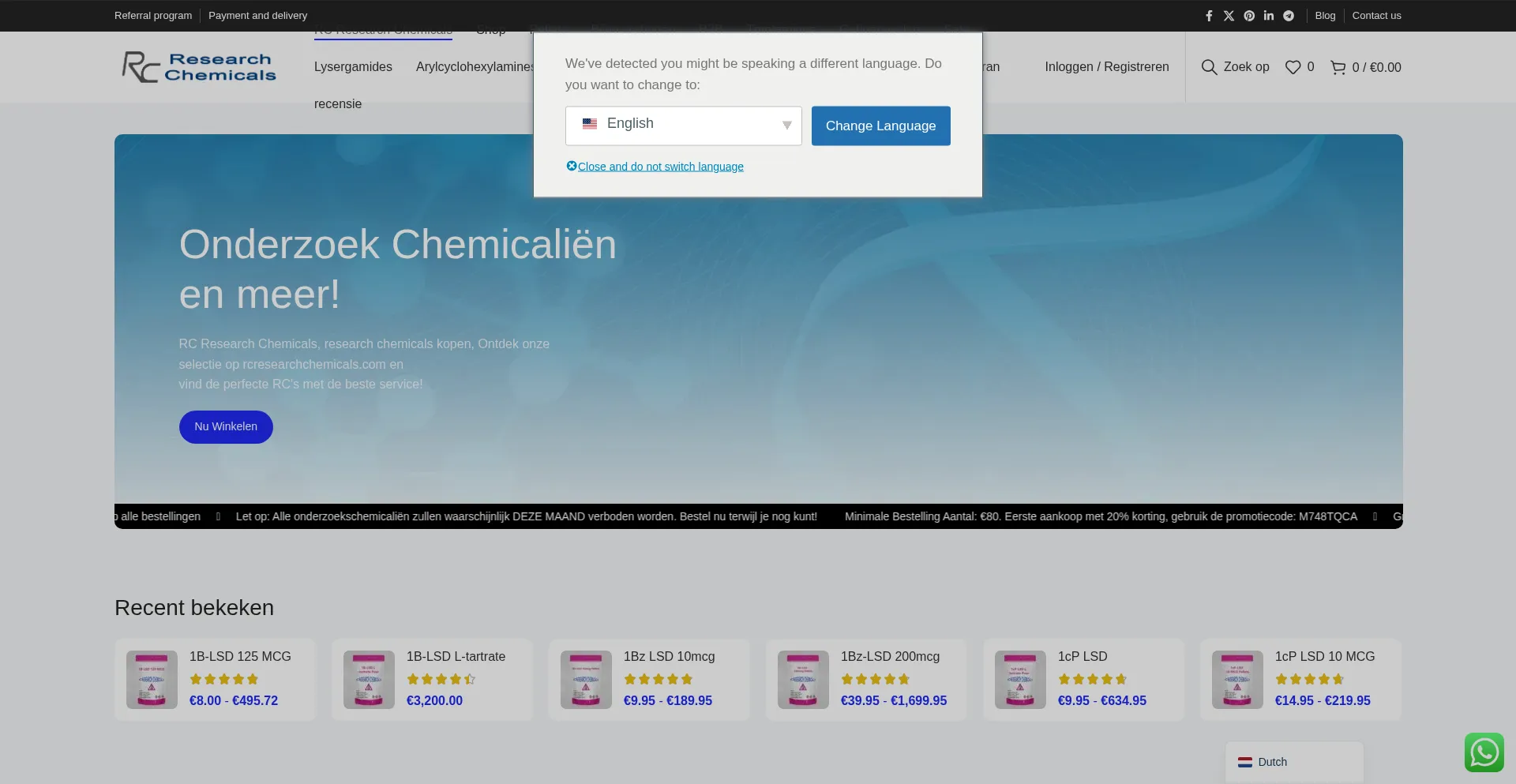The image size is (1516, 784).
Task: Click the price €3,200.00
Action: click(434, 701)
